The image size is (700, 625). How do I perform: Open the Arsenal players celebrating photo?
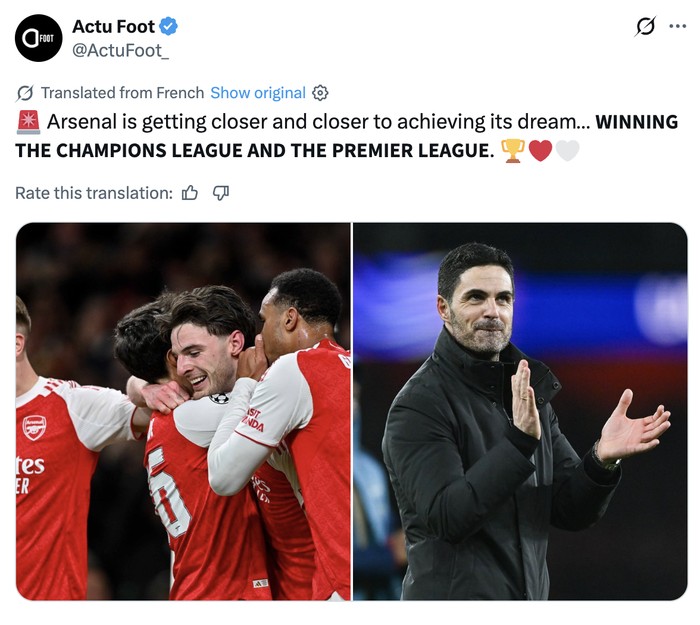point(183,411)
